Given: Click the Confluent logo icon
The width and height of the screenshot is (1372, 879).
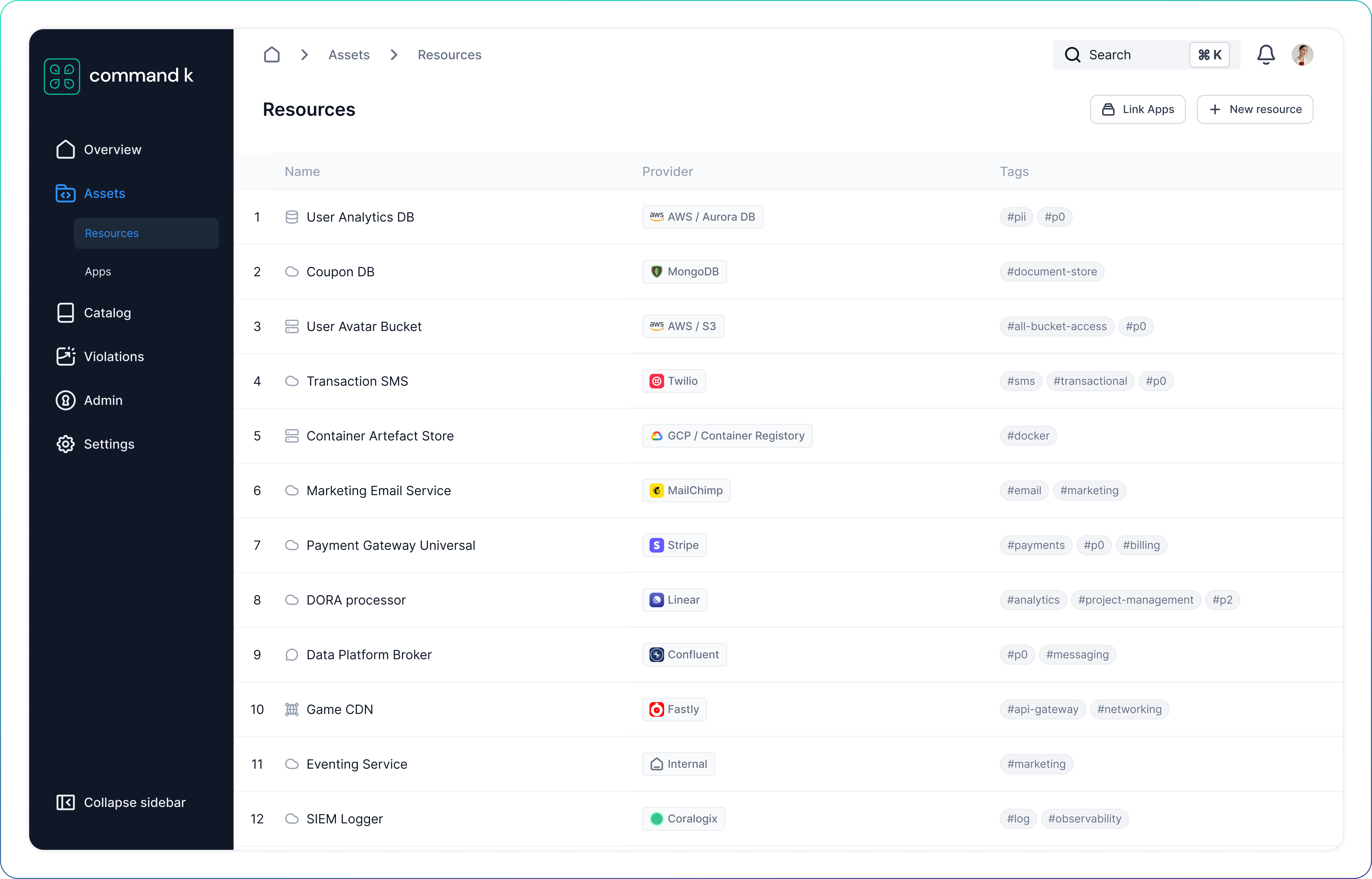Looking at the screenshot, I should tap(657, 655).
